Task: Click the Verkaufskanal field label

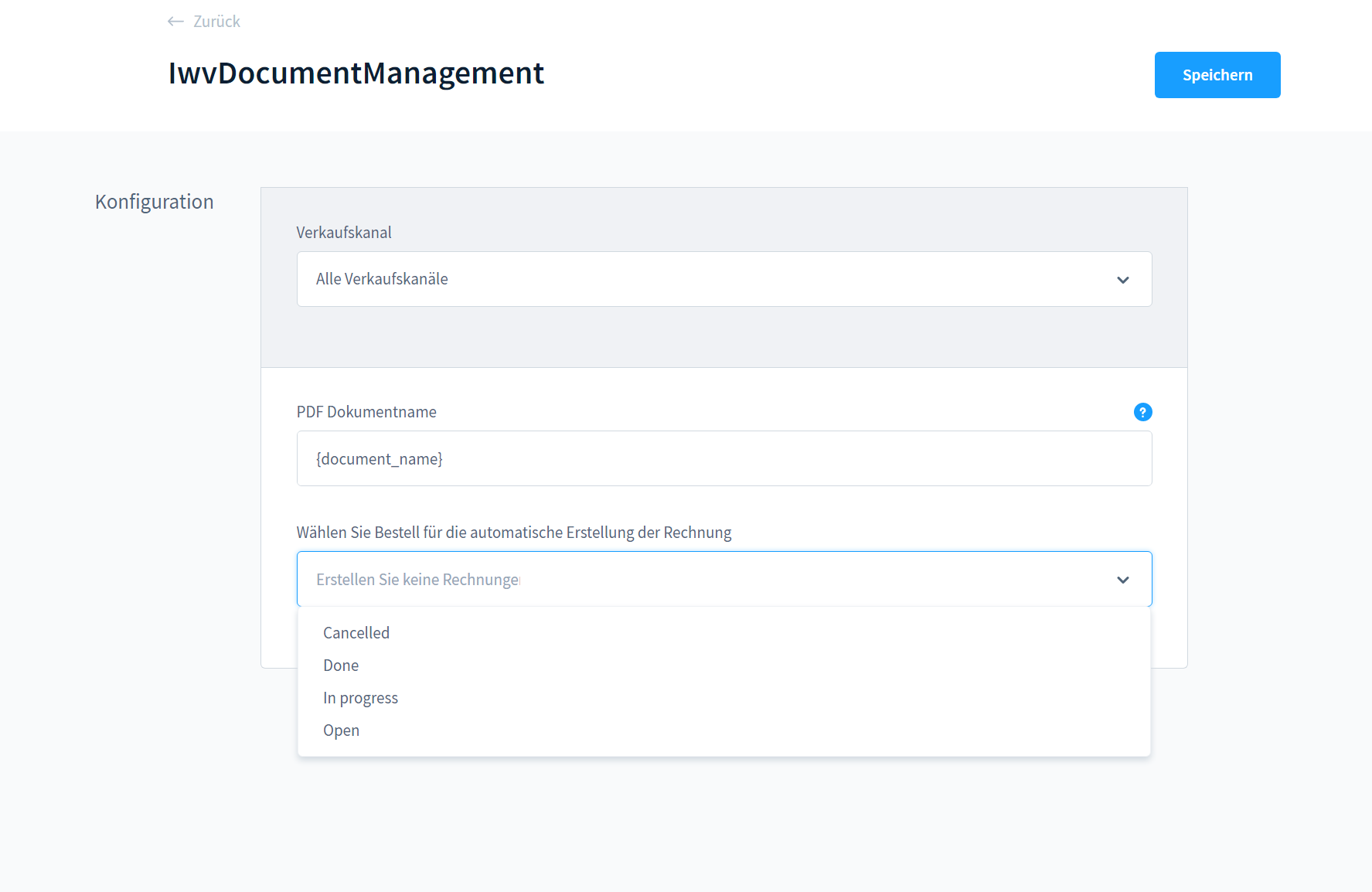Action: click(x=344, y=233)
